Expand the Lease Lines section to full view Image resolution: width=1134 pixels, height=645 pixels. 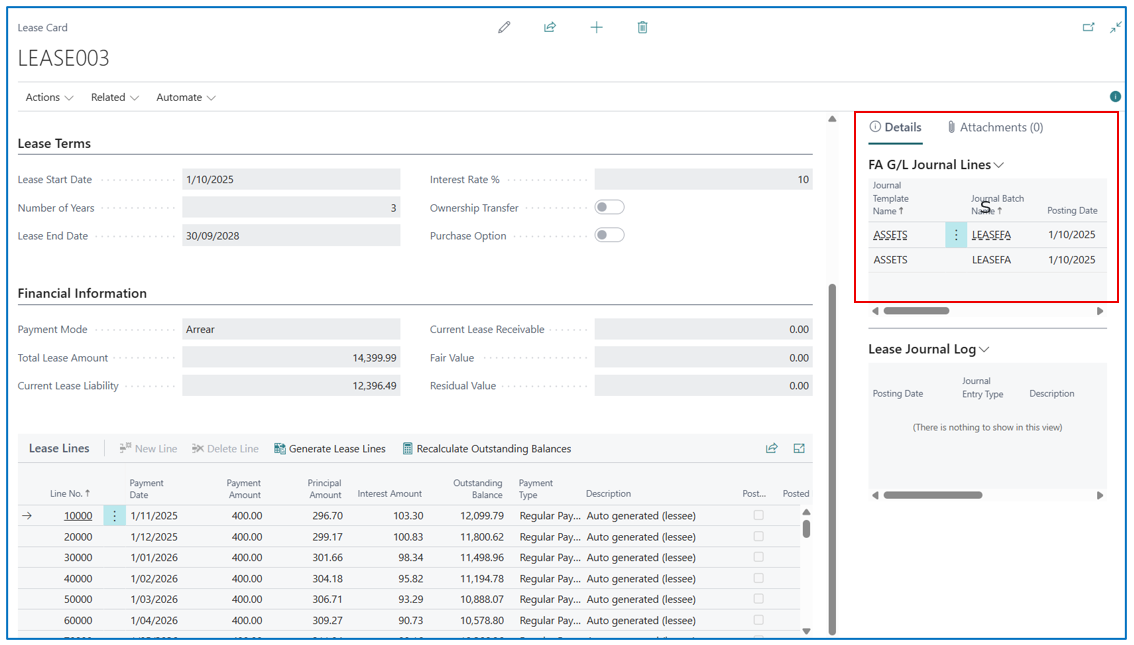799,449
